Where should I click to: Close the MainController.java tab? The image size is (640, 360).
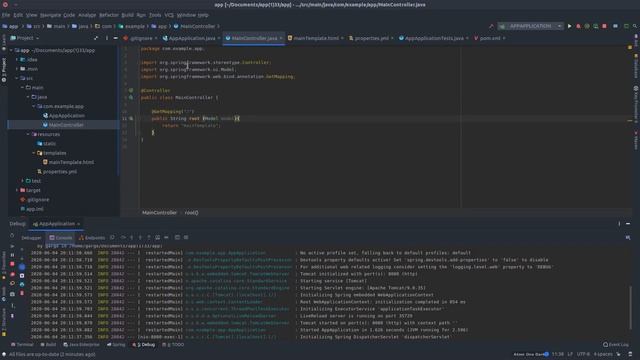pos(281,38)
